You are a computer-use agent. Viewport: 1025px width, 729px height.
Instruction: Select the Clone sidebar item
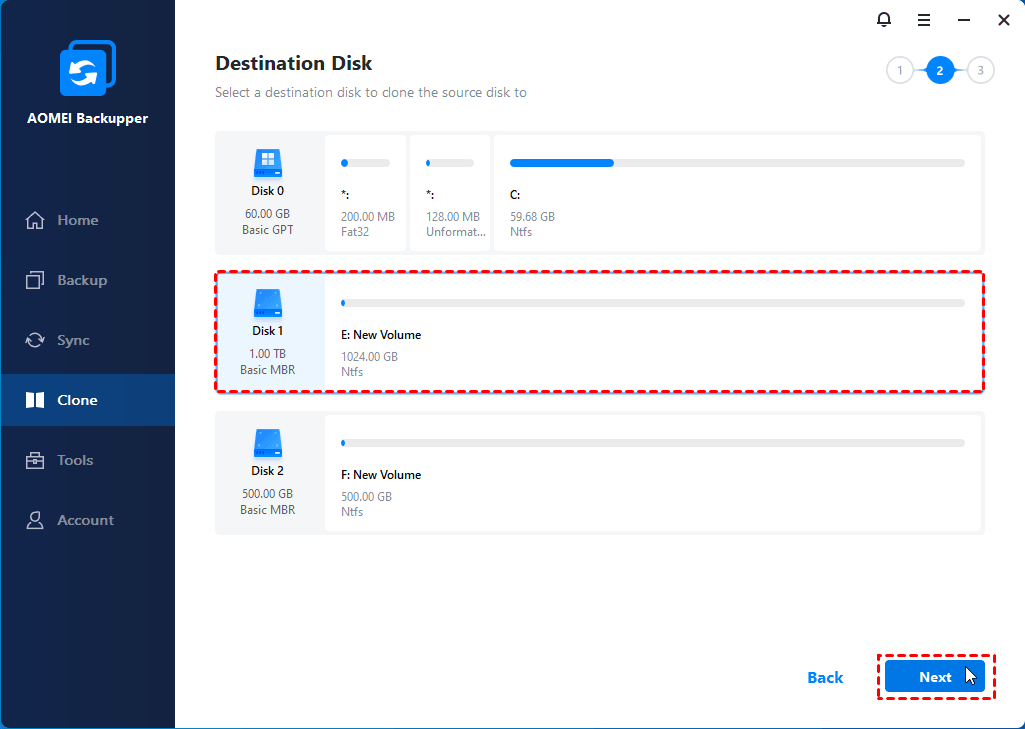pyautogui.click(x=88, y=400)
